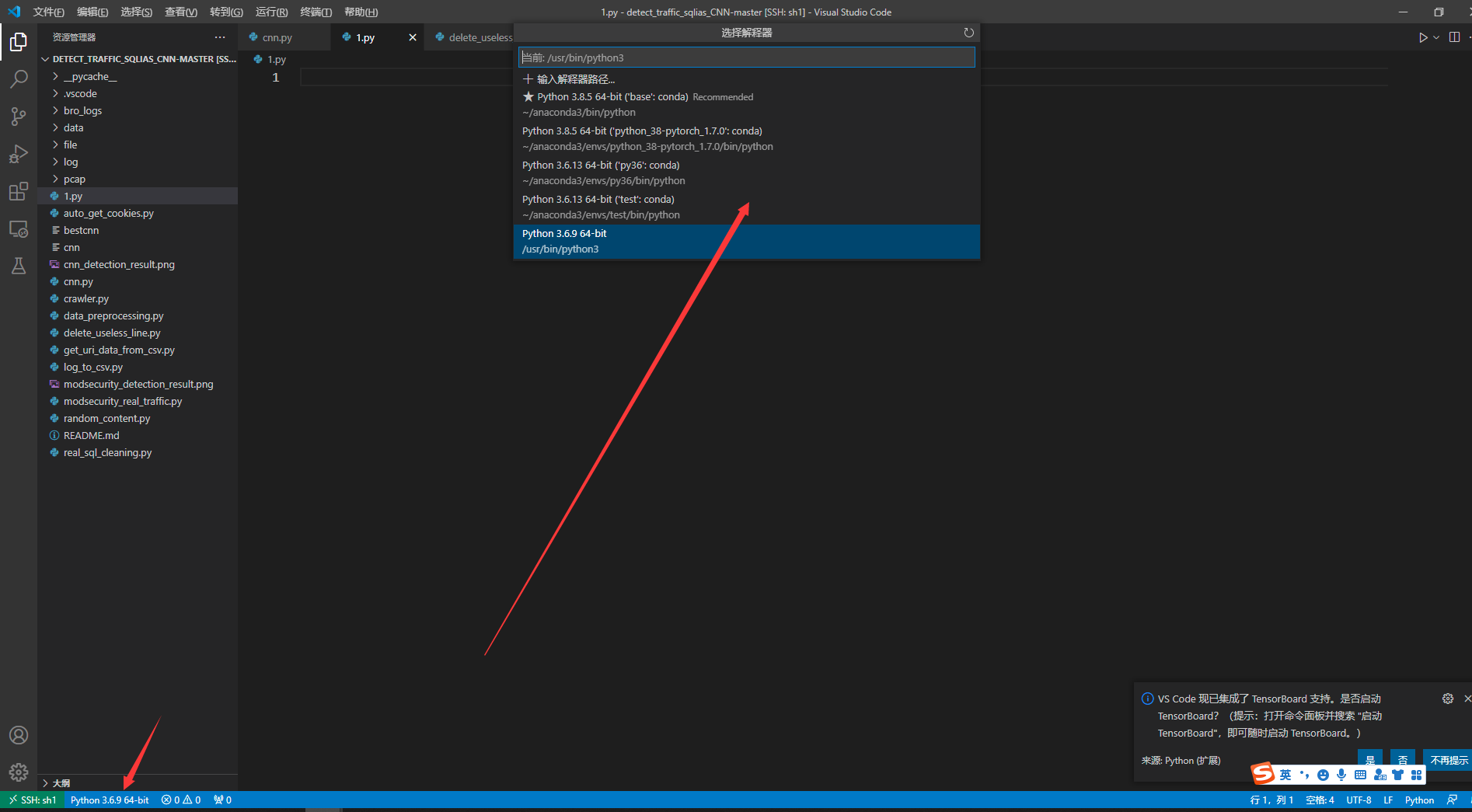Click line 1 in the editor

(844, 78)
